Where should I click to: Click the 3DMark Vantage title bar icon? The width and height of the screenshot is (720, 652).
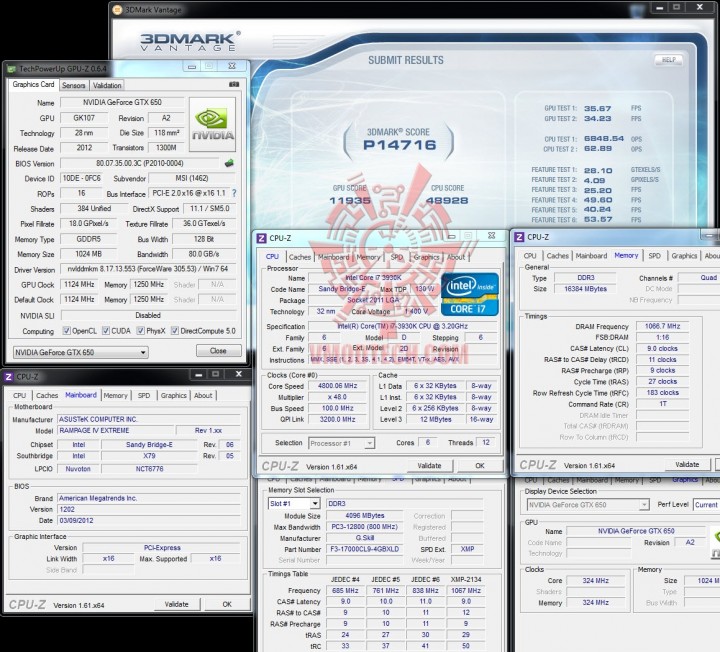click(x=118, y=10)
